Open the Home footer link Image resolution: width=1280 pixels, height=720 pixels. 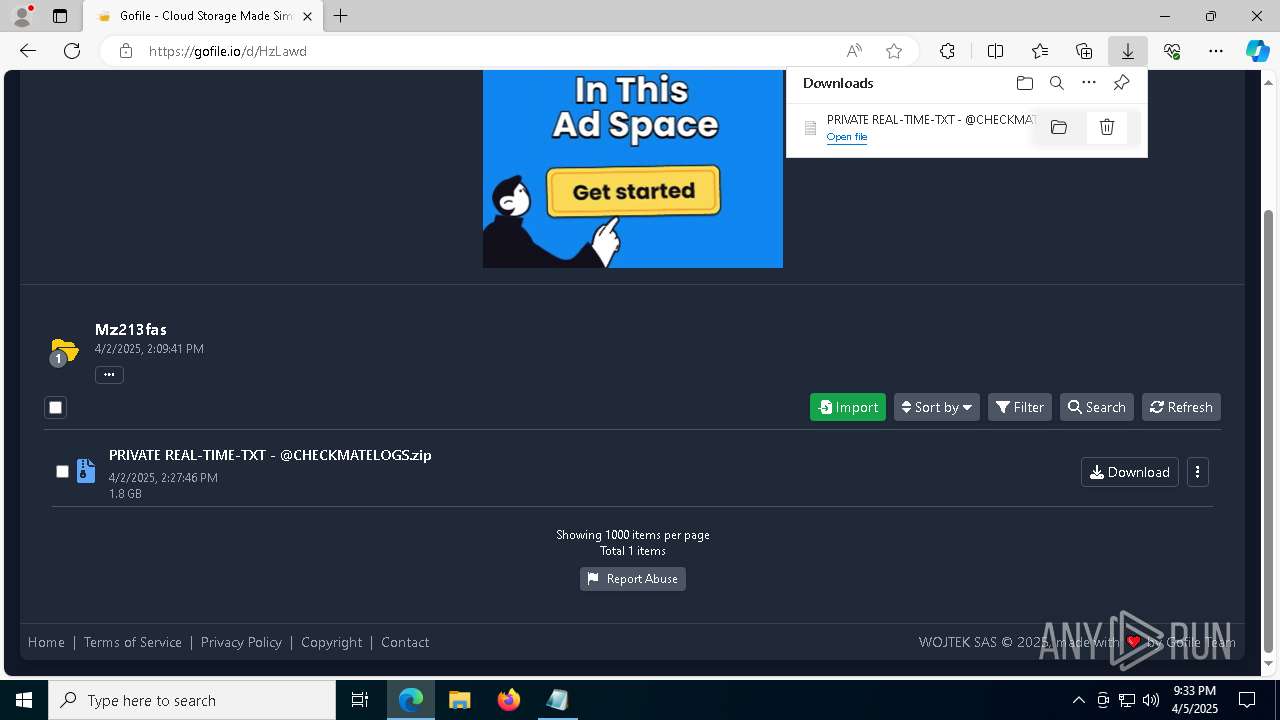pos(46,642)
